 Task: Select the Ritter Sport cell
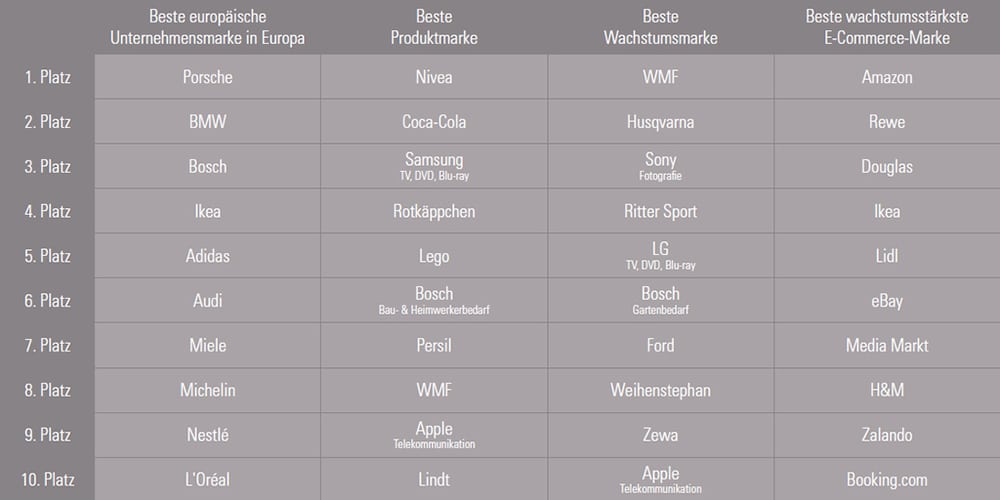pyautogui.click(x=661, y=211)
